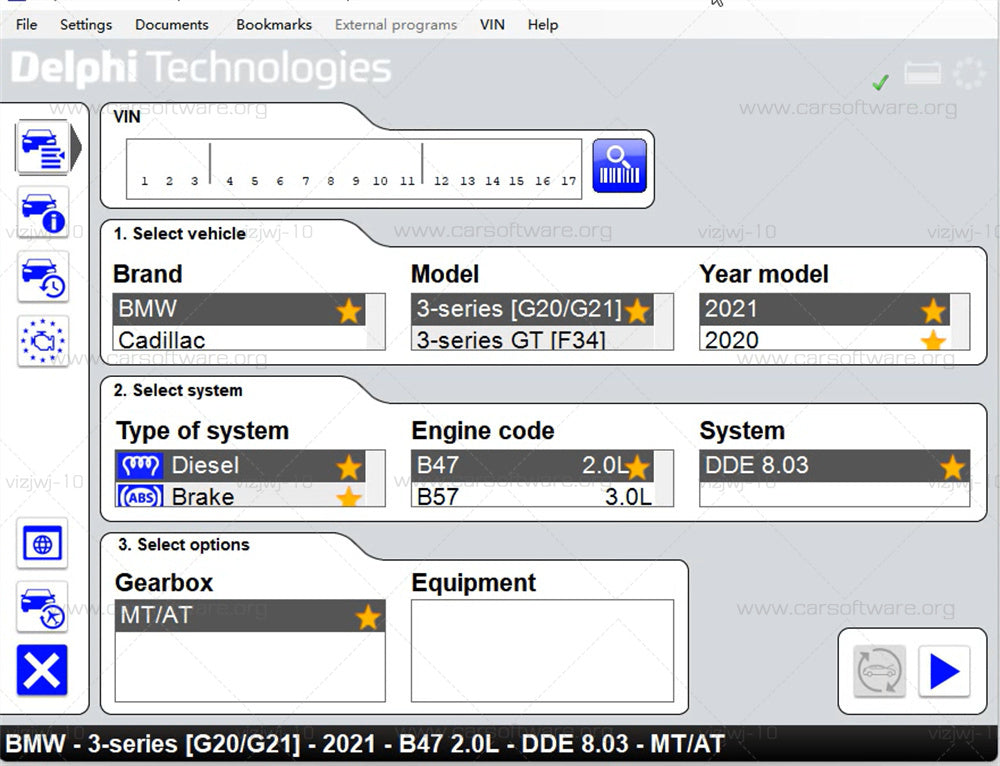Click the VIN number entry field
The width and height of the screenshot is (1000, 766).
(x=354, y=168)
